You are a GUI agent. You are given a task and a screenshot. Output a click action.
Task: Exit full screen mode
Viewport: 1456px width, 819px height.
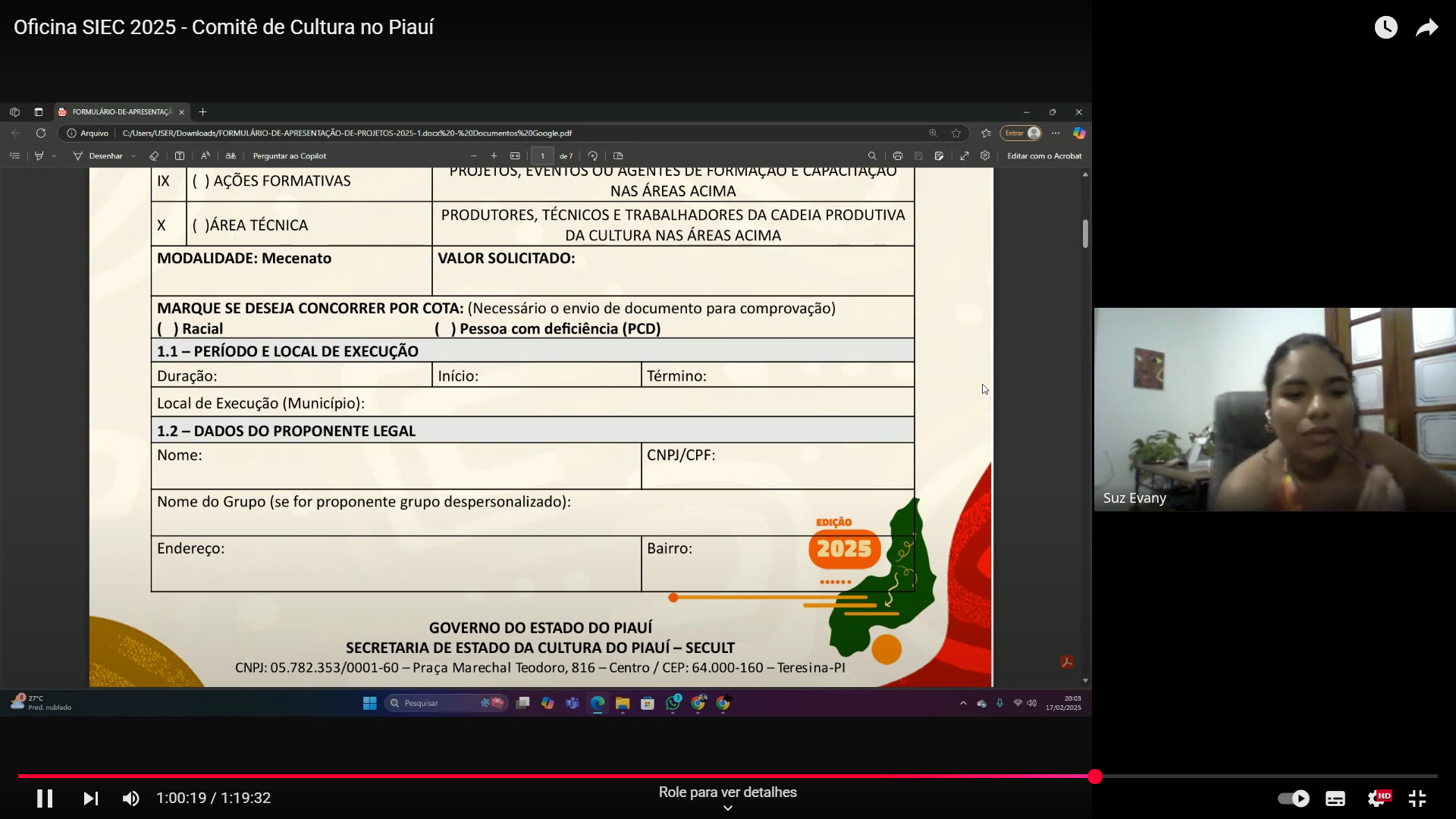(1417, 798)
